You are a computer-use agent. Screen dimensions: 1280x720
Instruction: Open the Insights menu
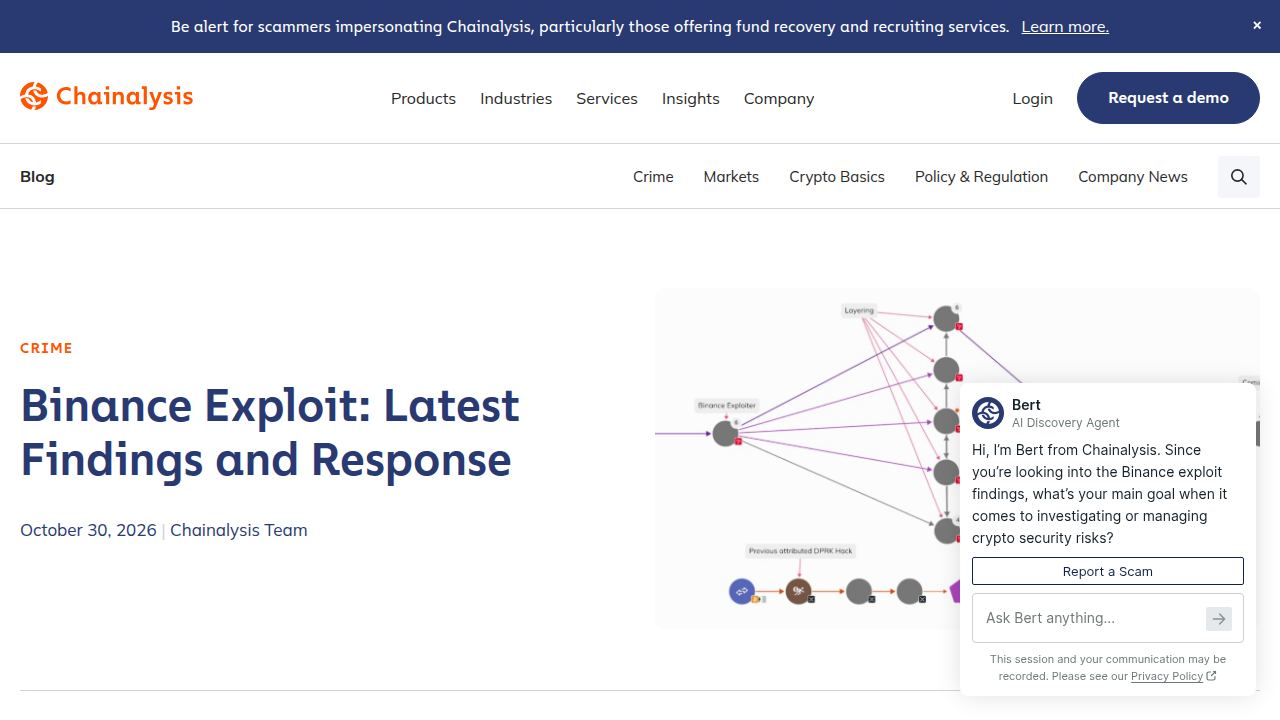pyautogui.click(x=691, y=98)
